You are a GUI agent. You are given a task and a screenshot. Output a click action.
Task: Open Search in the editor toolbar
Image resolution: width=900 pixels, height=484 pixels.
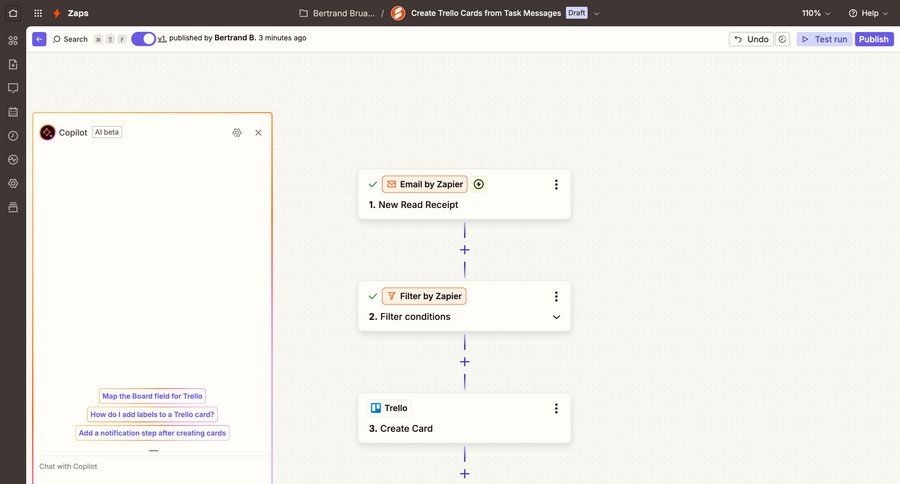click(70, 39)
